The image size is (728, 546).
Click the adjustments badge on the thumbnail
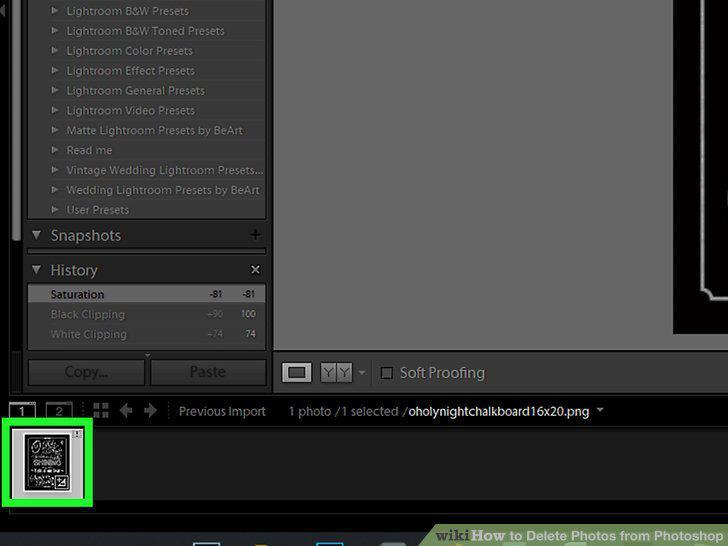click(62, 482)
